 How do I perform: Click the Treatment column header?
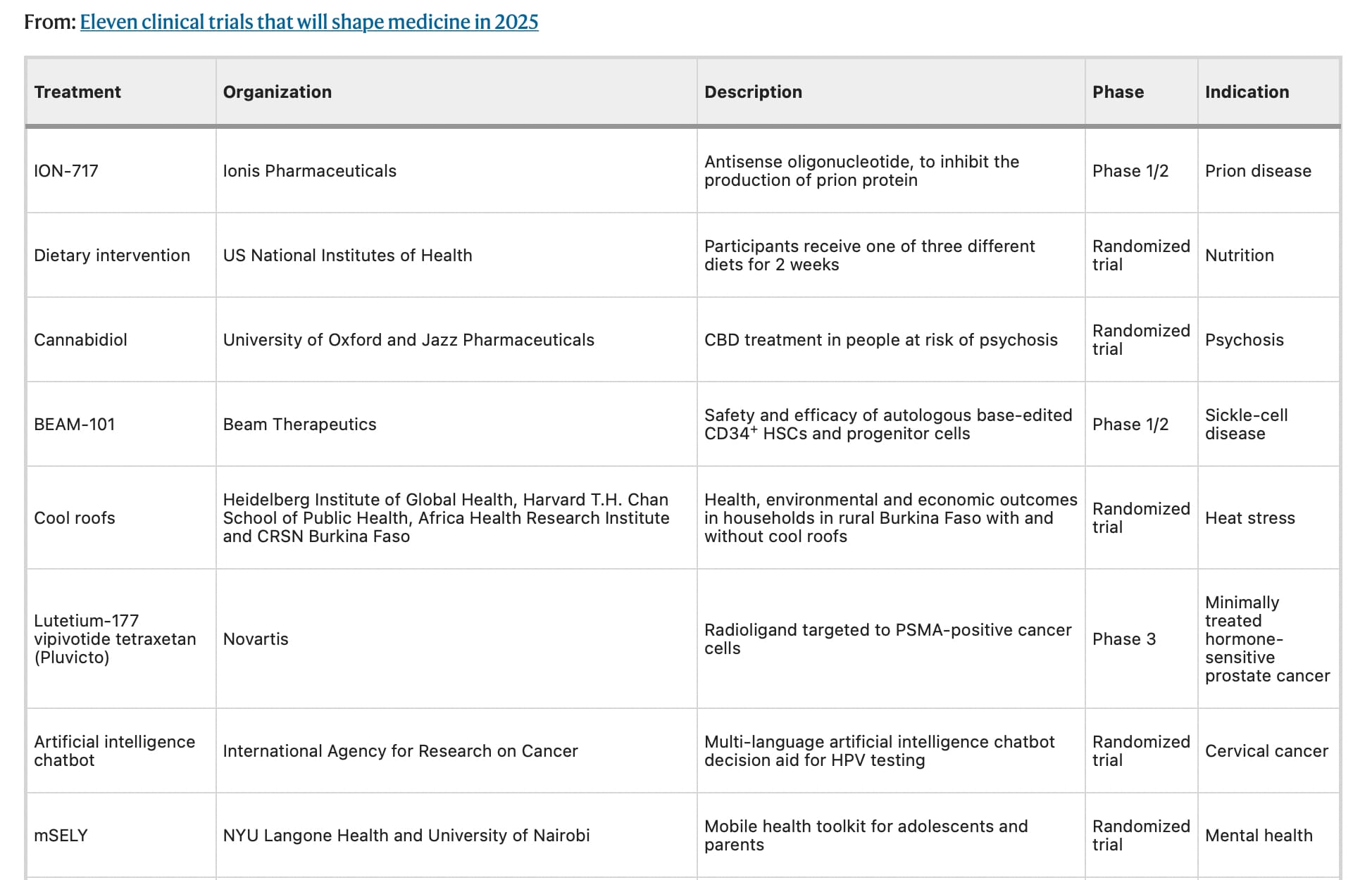coord(121,92)
